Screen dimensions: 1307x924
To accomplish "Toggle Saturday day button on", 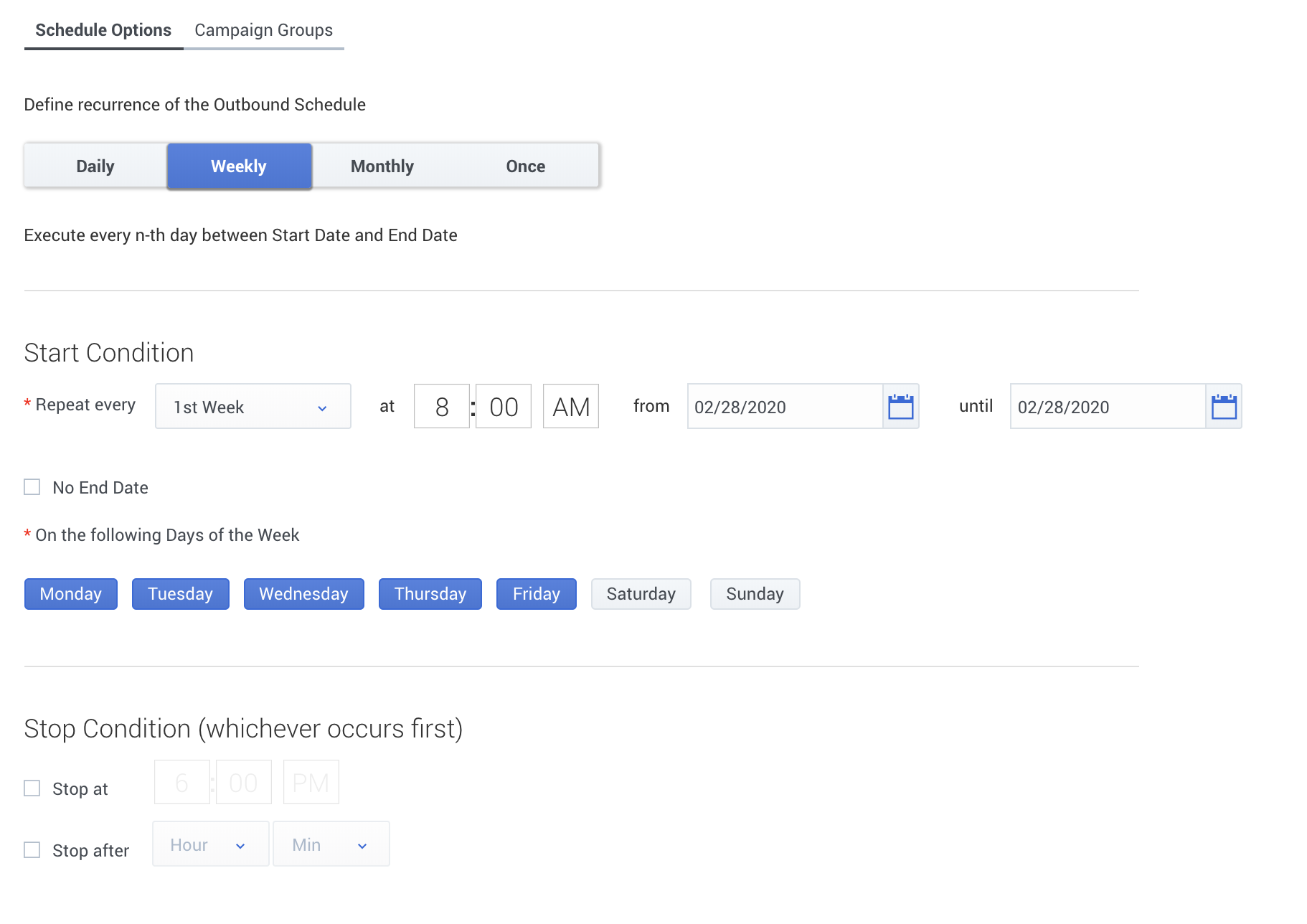I will click(641, 594).
